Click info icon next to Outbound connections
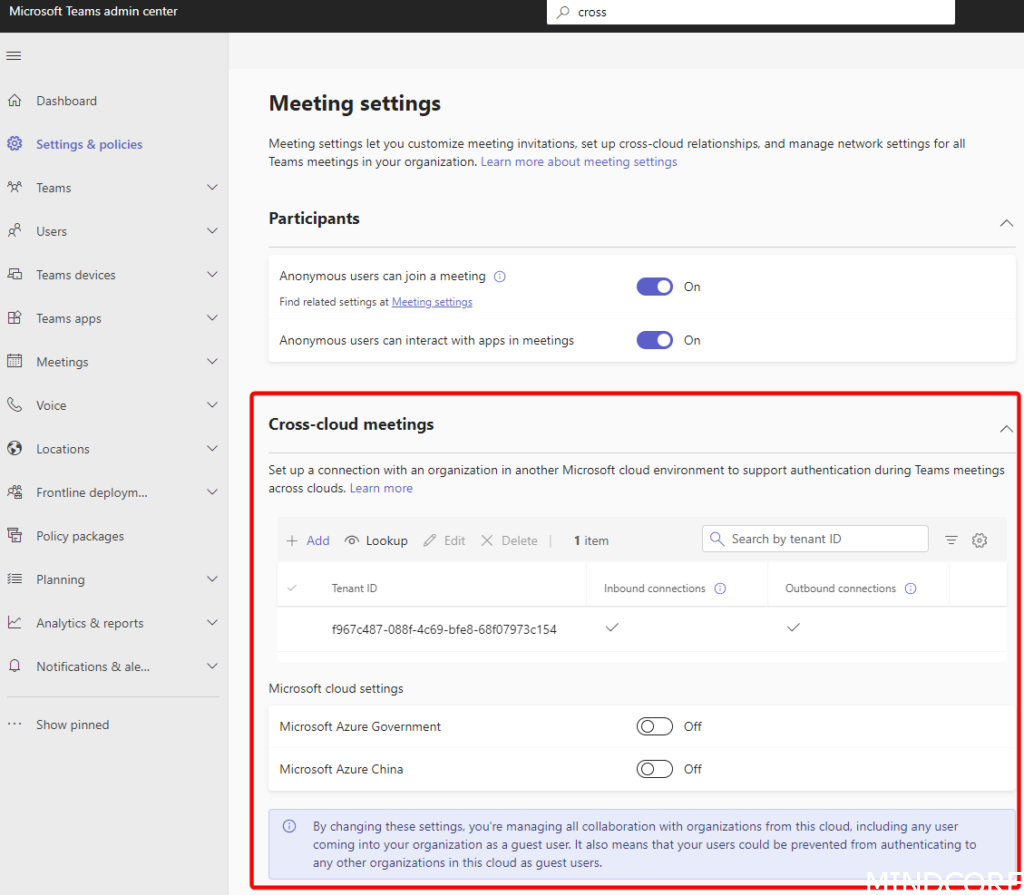Screen dimensions: 1024x895 [x=910, y=589]
